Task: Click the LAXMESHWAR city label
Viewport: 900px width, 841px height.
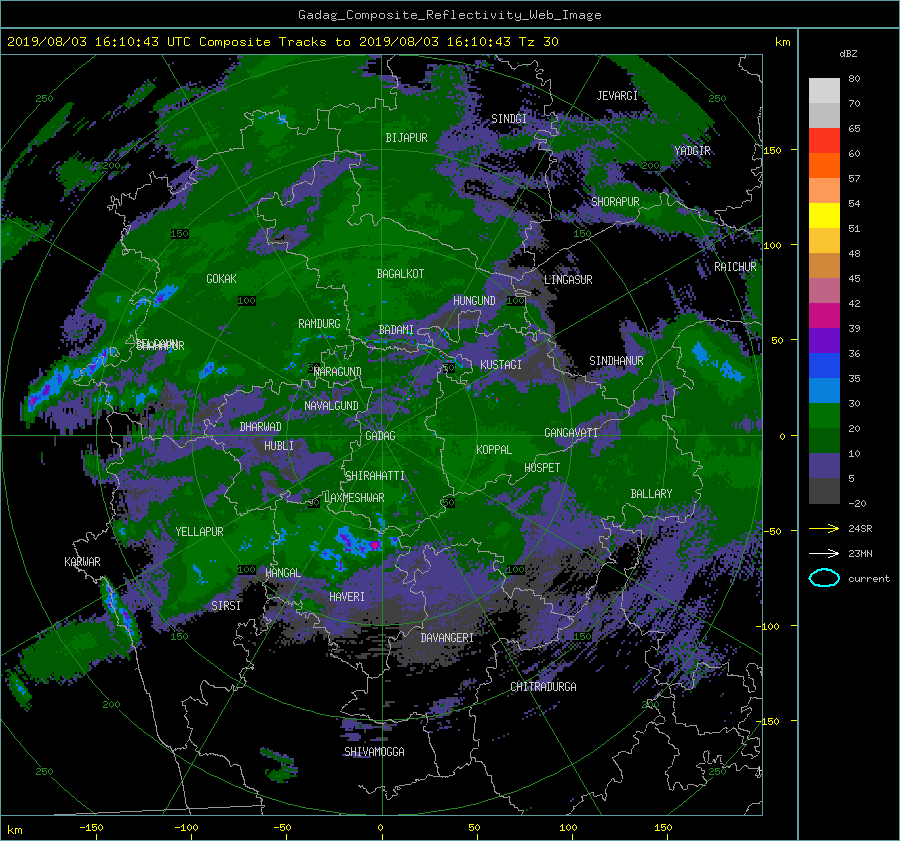Action: point(354,498)
